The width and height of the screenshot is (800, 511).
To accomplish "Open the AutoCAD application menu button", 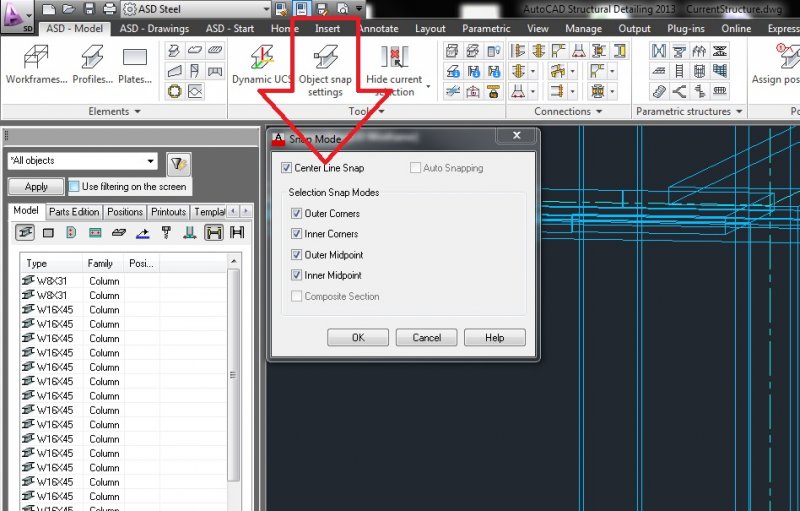I will point(17,15).
